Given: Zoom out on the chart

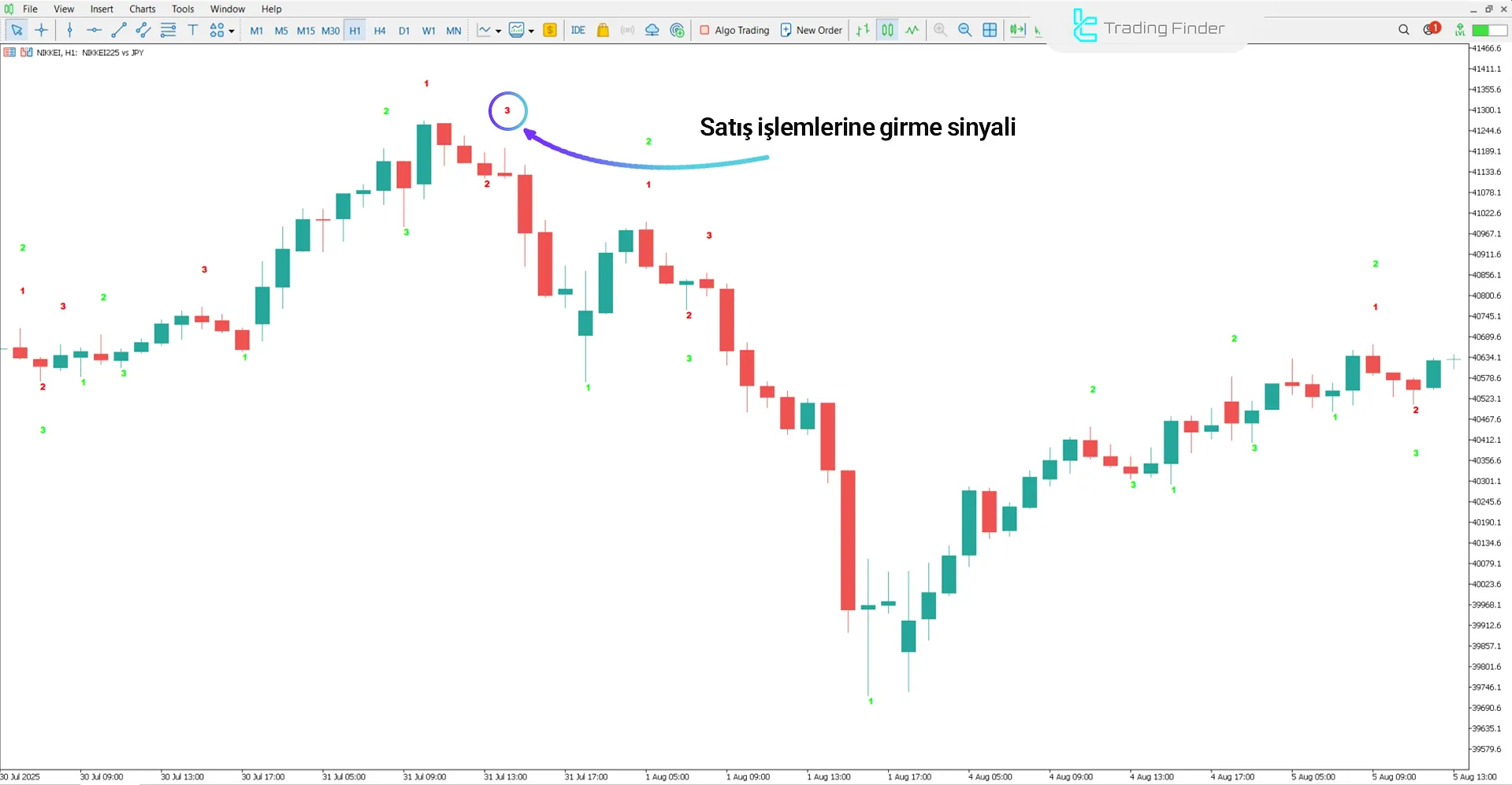Looking at the screenshot, I should coord(964,30).
